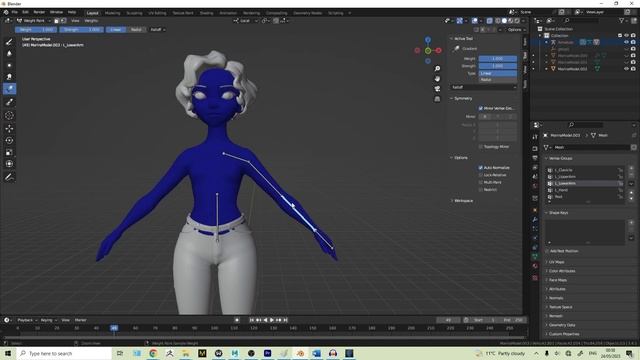Enable Lock-Relative checkbox

(x=480, y=175)
